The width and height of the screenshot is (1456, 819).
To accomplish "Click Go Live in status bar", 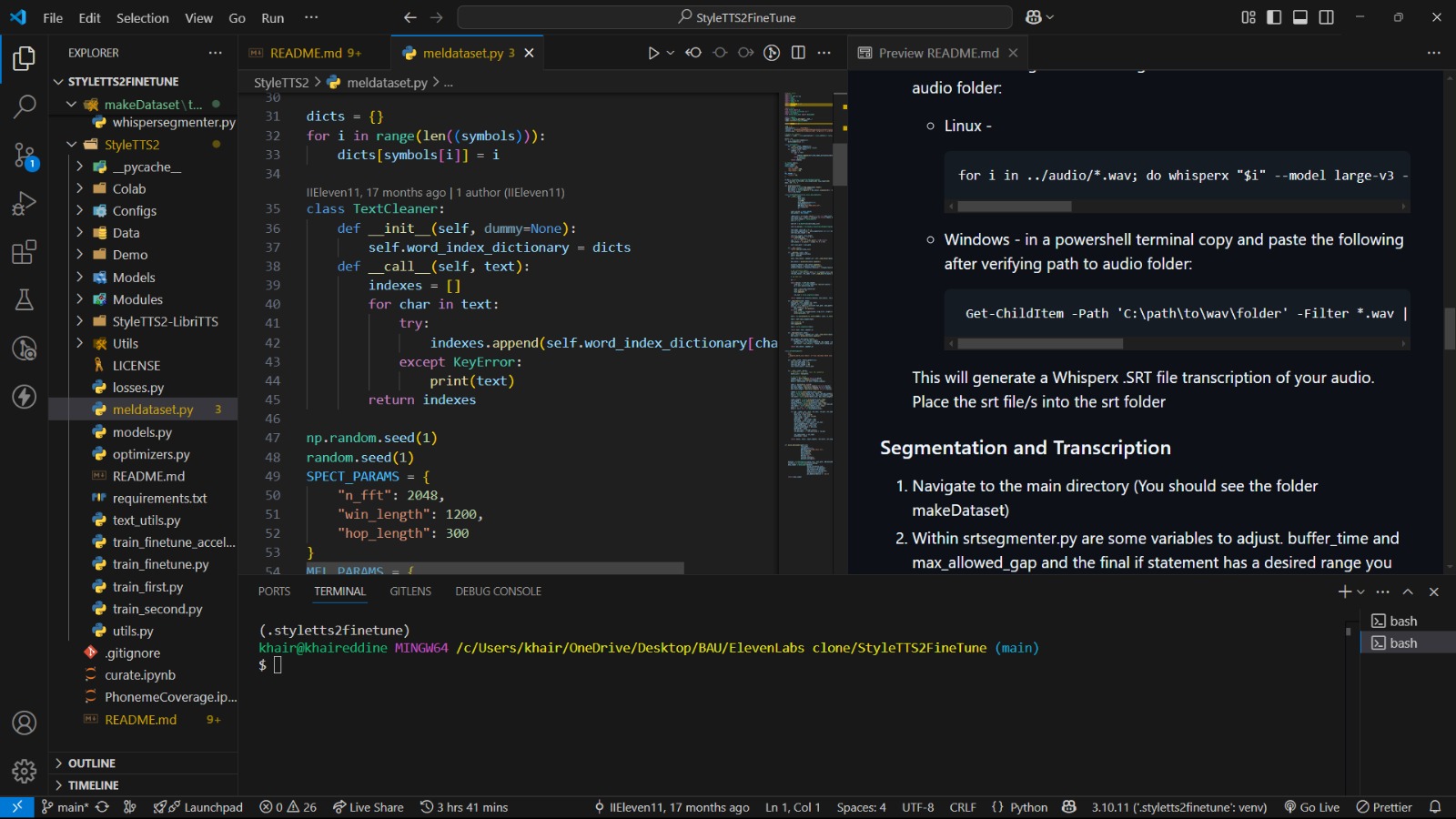I will [x=1311, y=807].
